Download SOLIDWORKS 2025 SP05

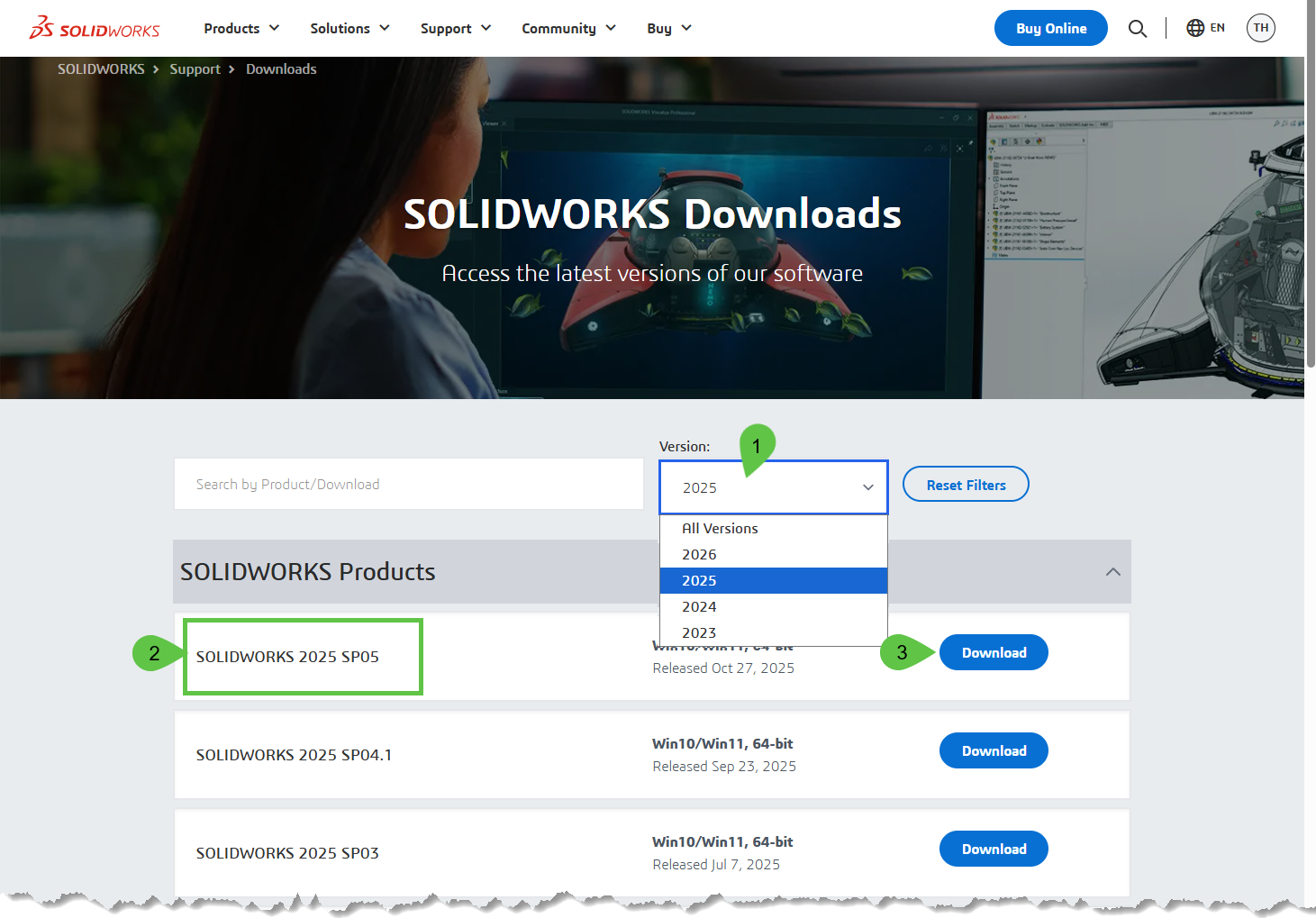click(x=994, y=653)
